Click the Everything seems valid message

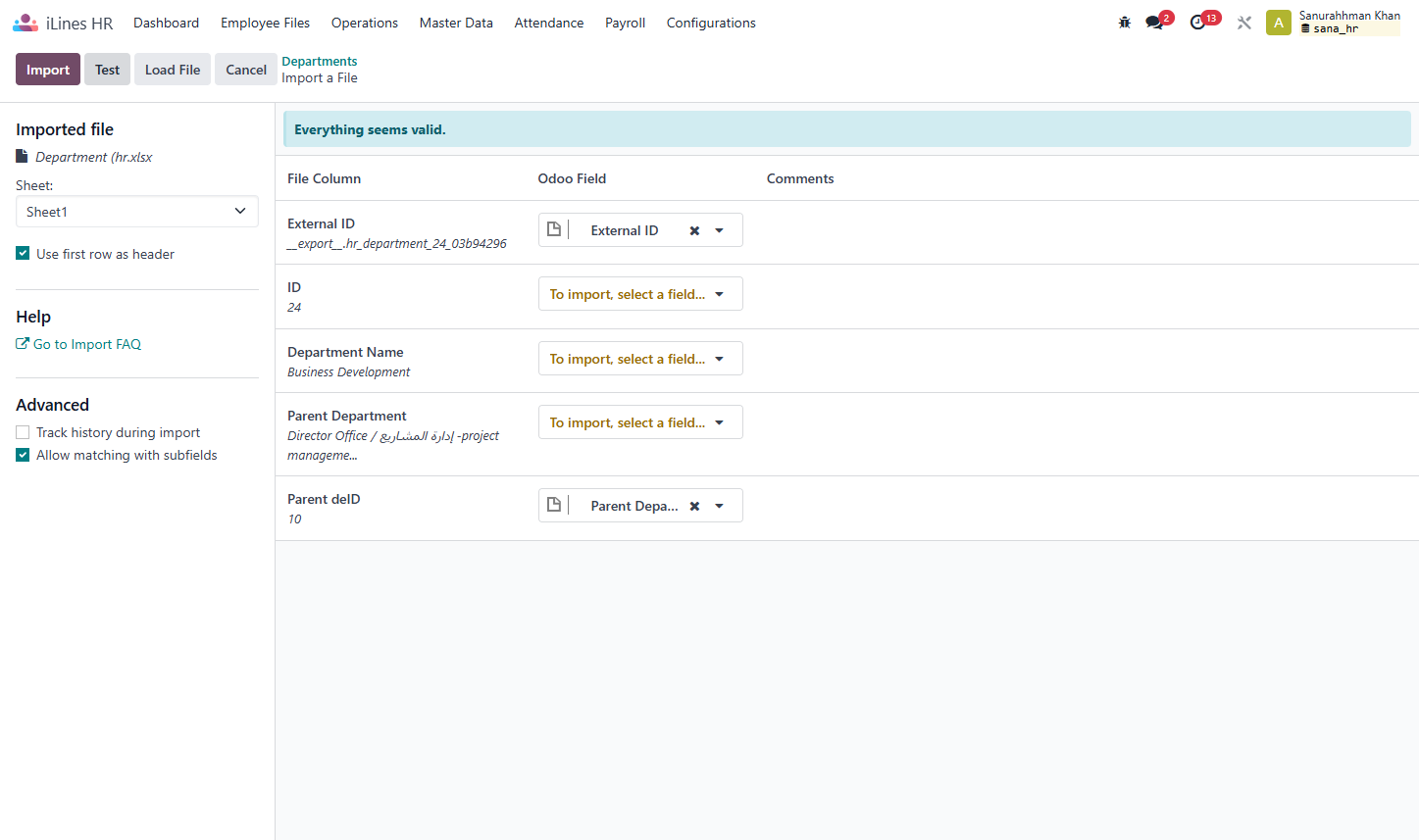(370, 129)
